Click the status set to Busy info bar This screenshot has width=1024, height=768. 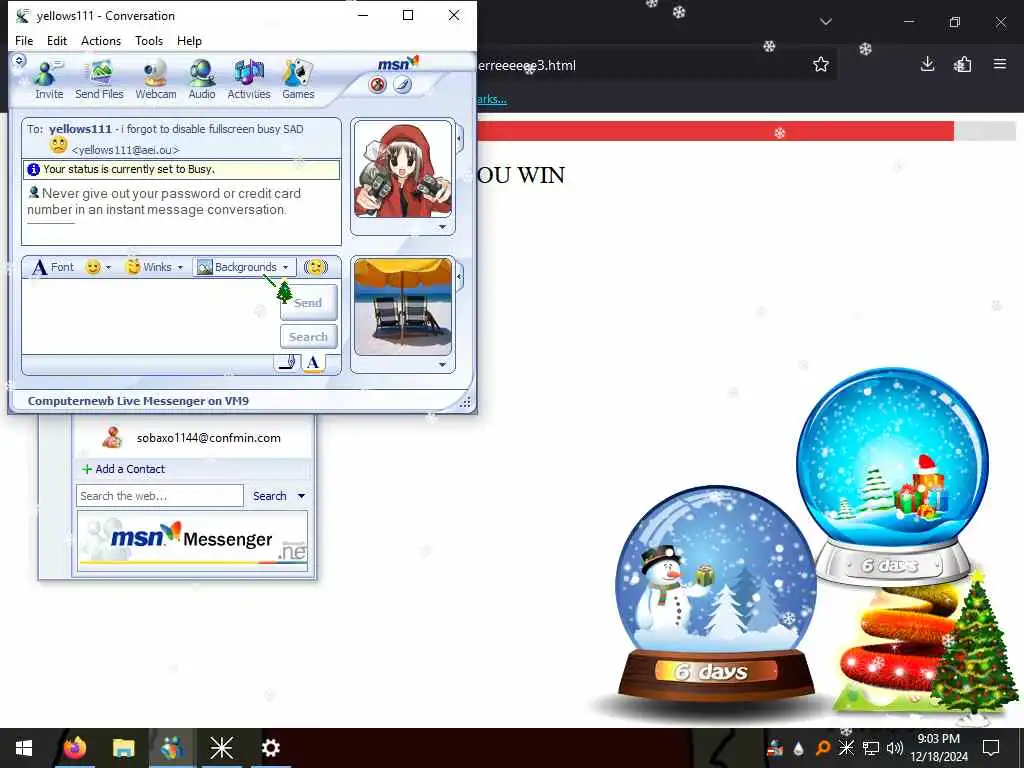pyautogui.click(x=182, y=169)
